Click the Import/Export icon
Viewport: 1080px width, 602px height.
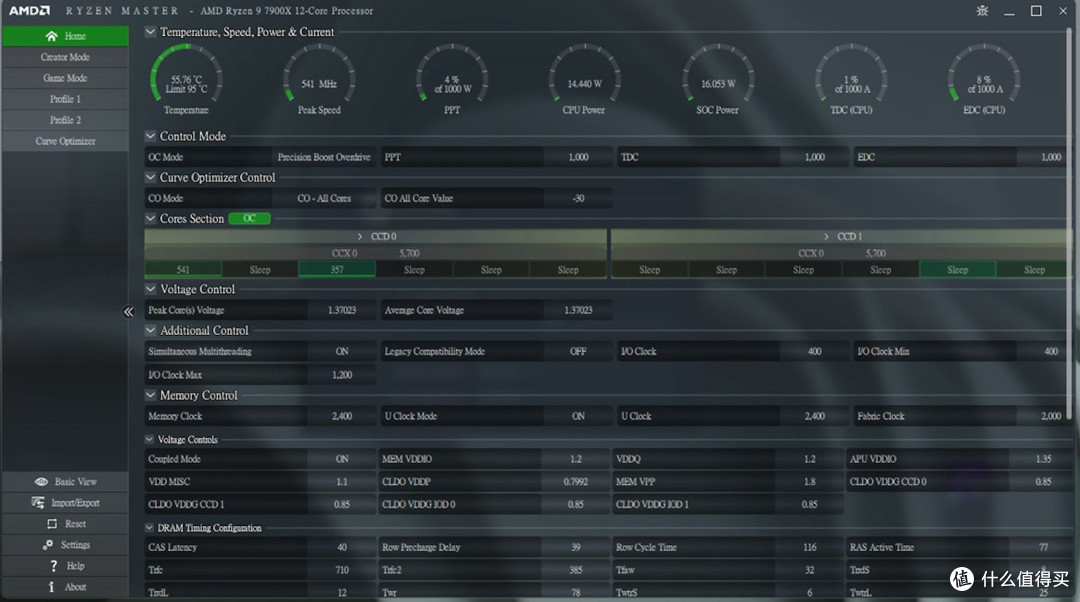click(x=38, y=503)
